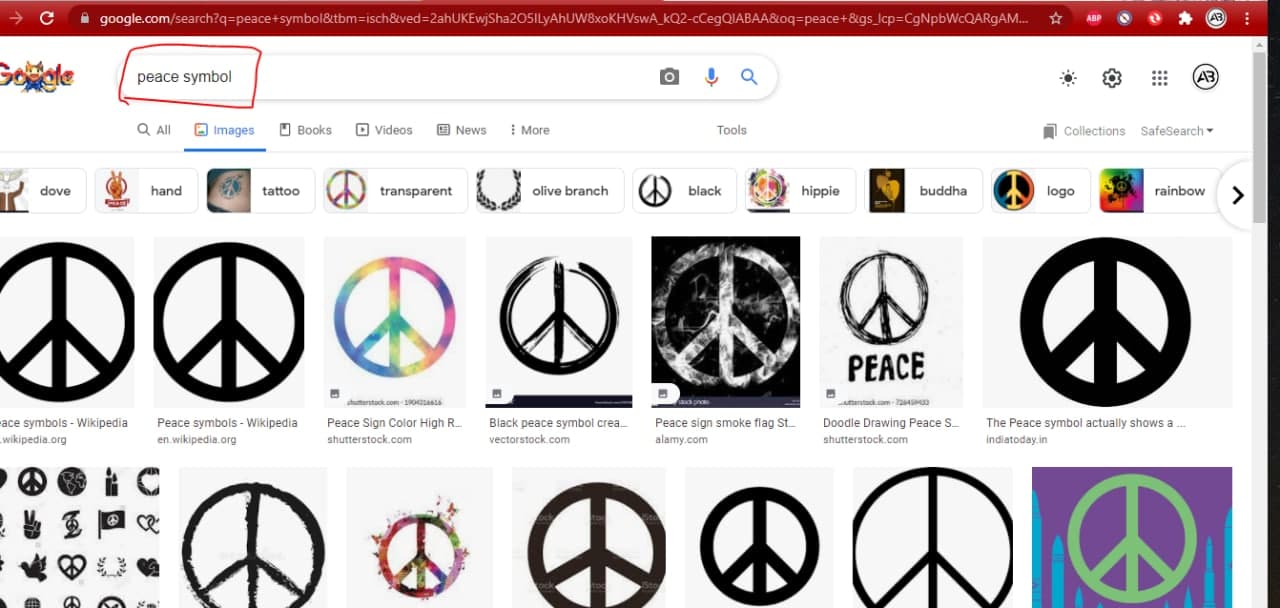Open Google quick settings gear
1280x608 pixels.
coord(1112,78)
